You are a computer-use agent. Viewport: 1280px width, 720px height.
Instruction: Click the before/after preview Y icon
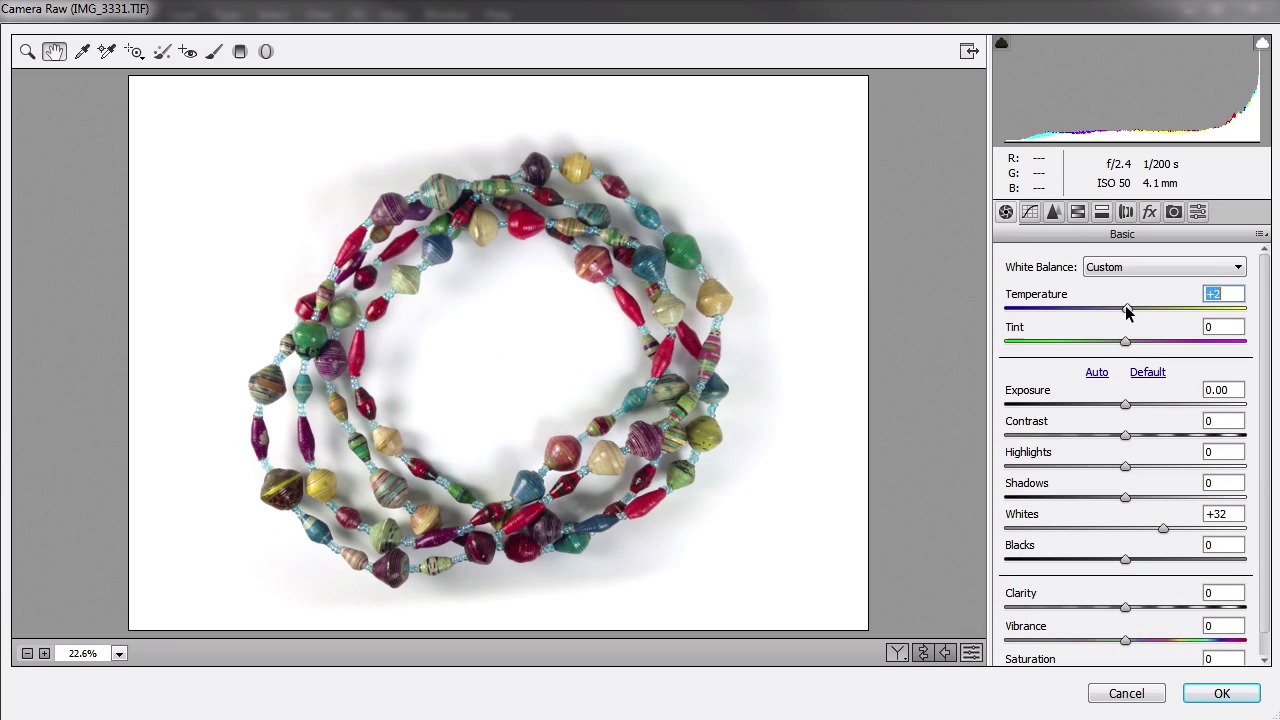tap(897, 653)
